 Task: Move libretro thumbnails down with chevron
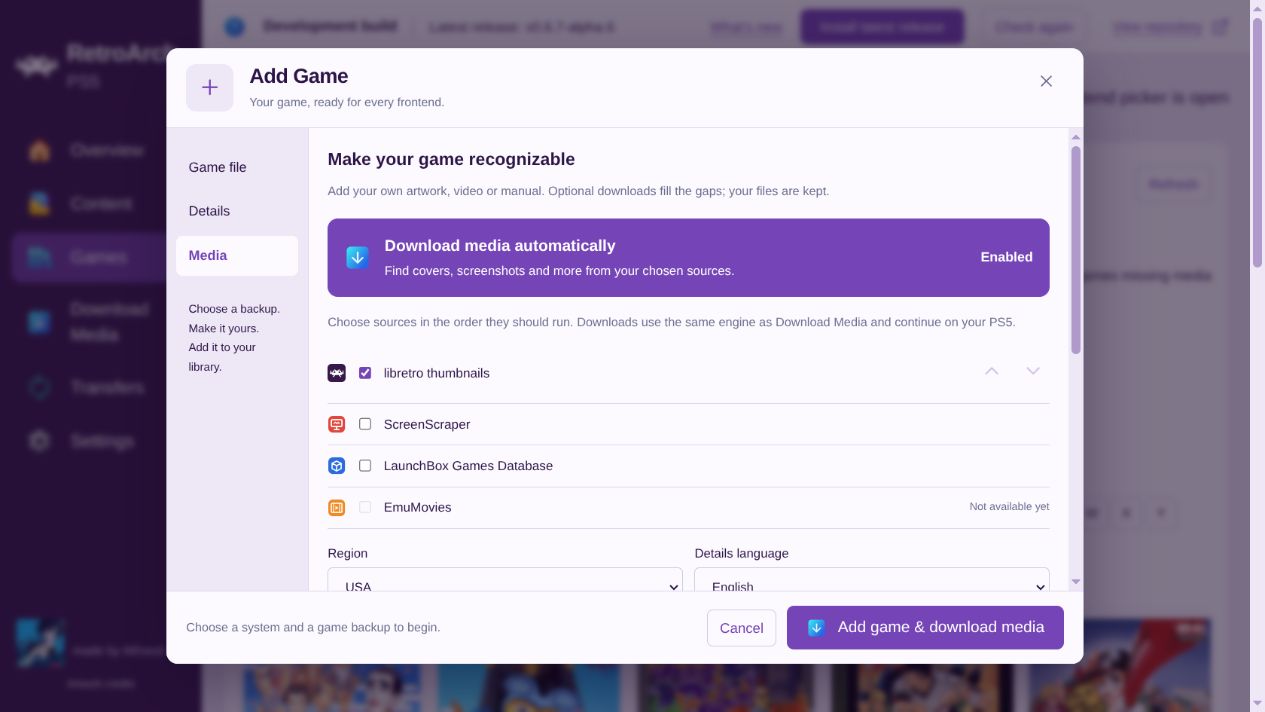[x=1033, y=371]
